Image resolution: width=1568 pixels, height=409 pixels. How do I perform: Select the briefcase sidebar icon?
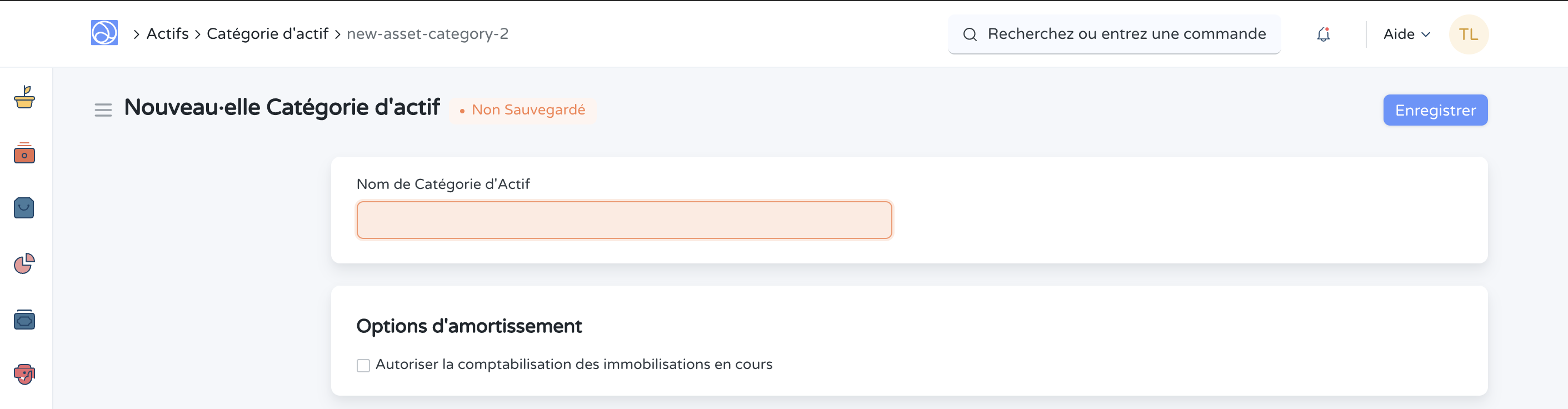point(23,320)
